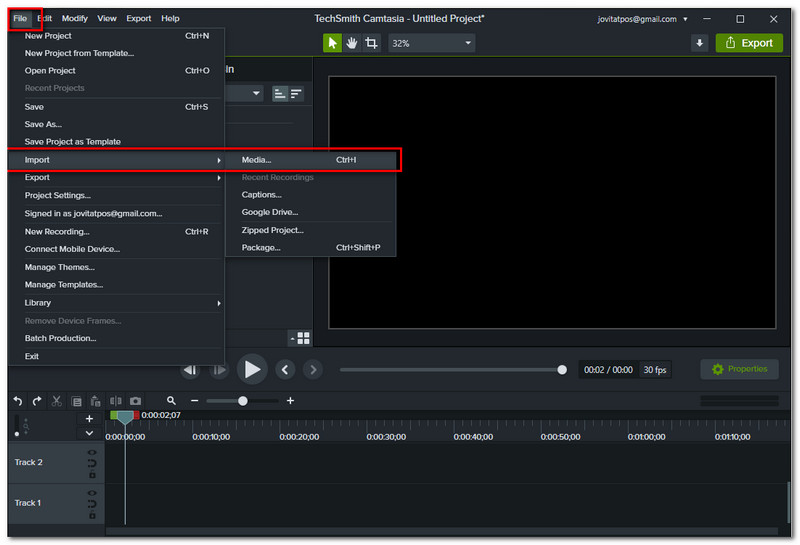Toggle Track 1 eye visibility
Viewport: 800px width, 545px height.
(92, 493)
